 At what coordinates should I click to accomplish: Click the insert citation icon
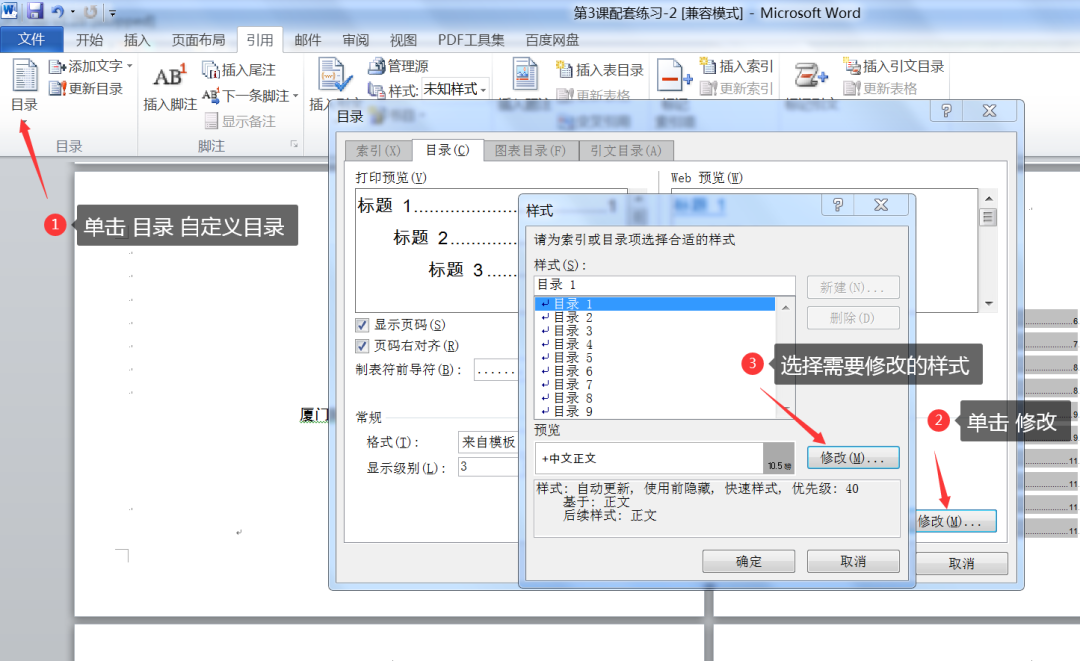335,76
